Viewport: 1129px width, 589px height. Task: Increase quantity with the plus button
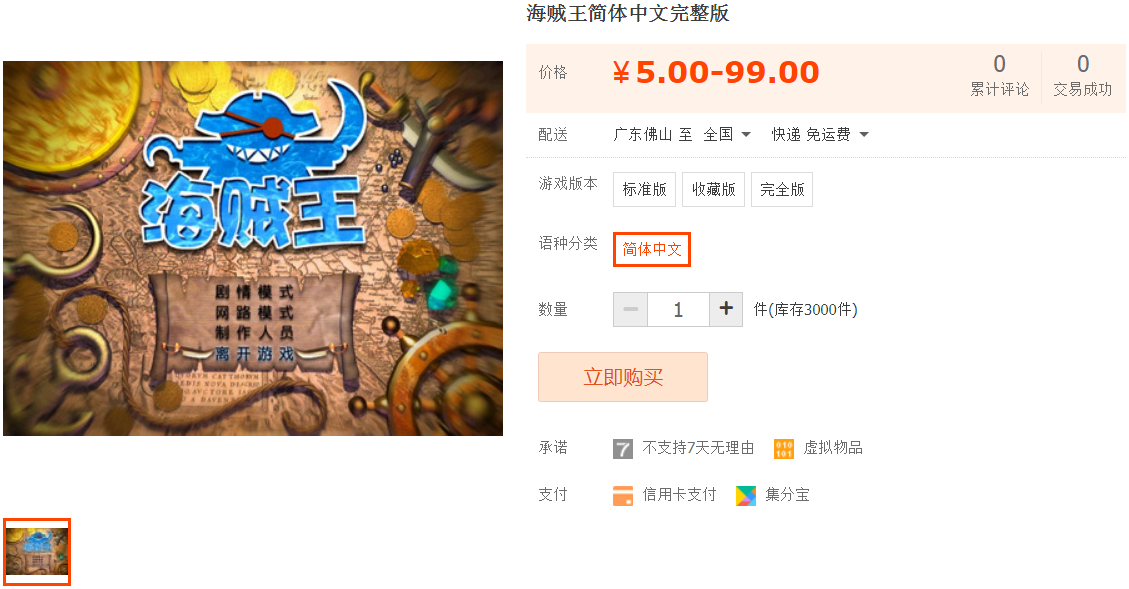click(x=726, y=309)
